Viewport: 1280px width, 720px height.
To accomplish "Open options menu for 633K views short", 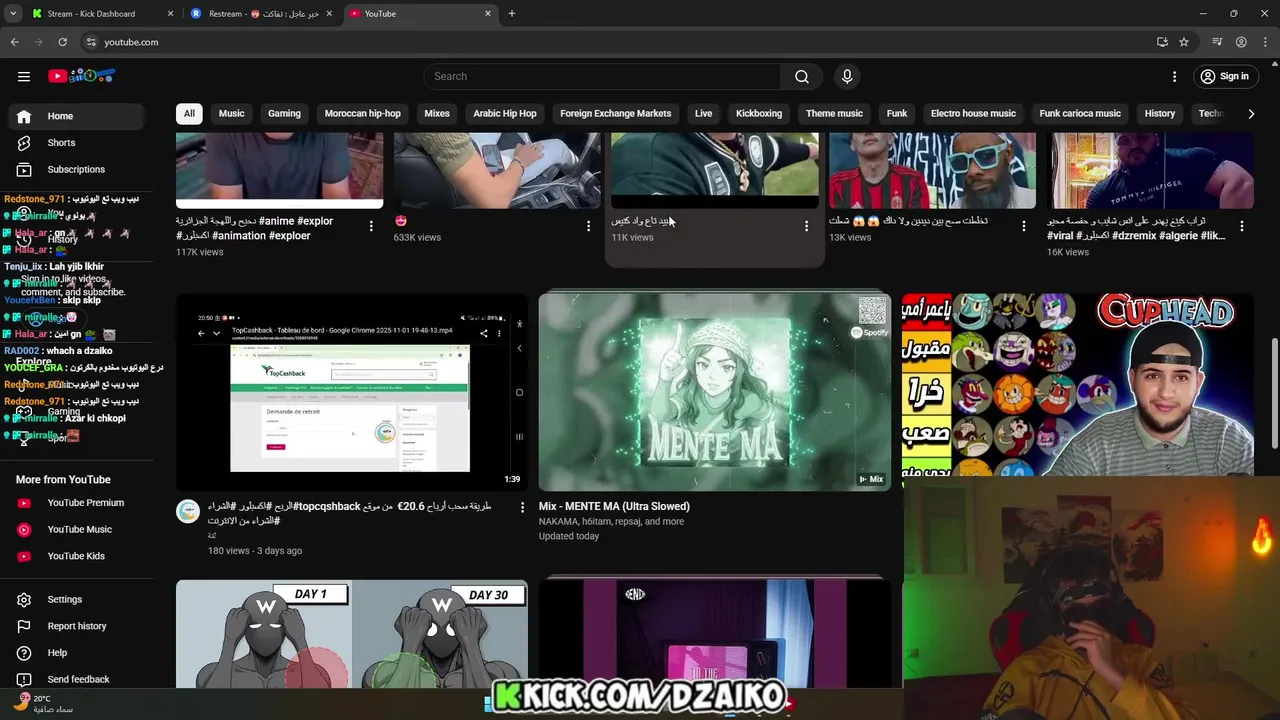I will [588, 226].
